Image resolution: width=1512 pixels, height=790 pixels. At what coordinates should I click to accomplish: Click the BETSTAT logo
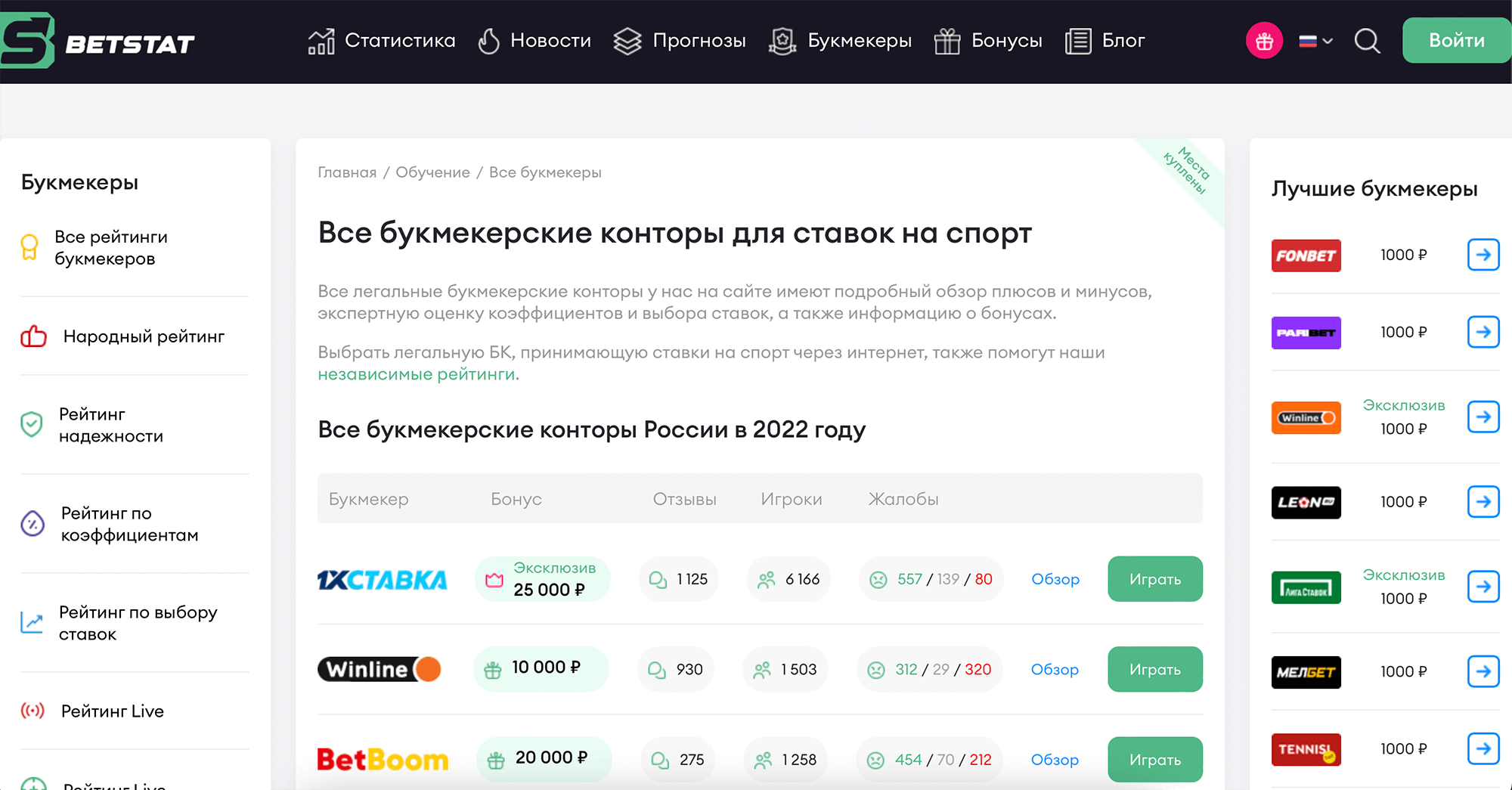(98, 41)
